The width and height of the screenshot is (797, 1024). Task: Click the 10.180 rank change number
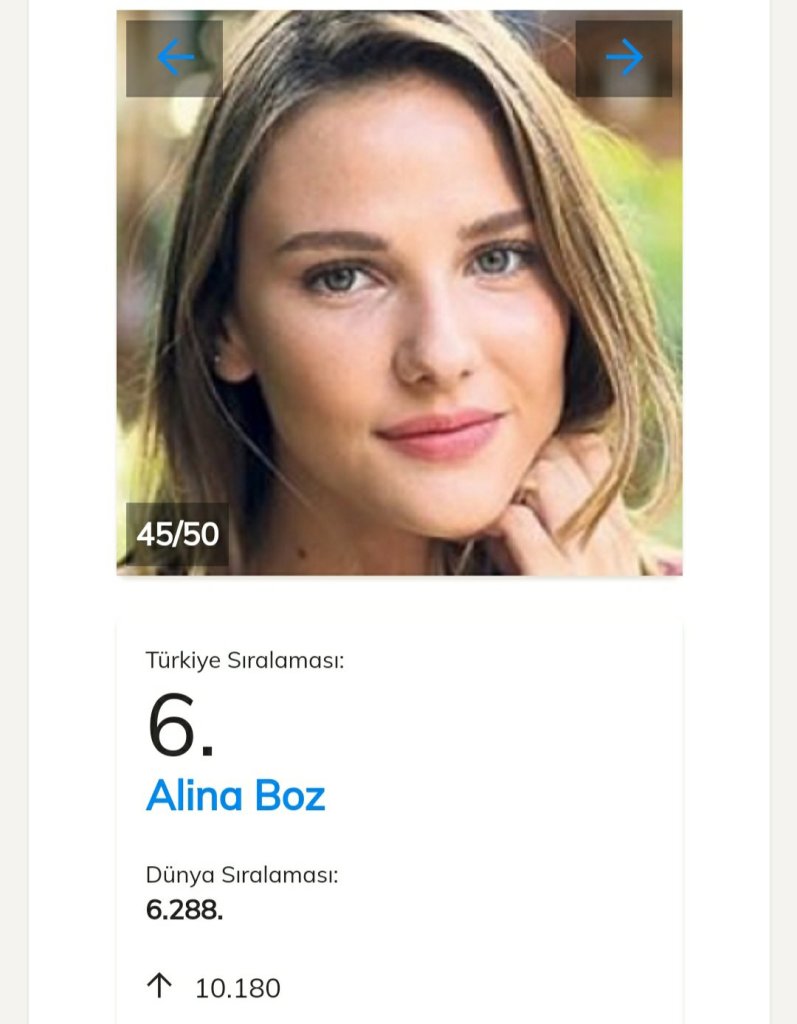(238, 988)
